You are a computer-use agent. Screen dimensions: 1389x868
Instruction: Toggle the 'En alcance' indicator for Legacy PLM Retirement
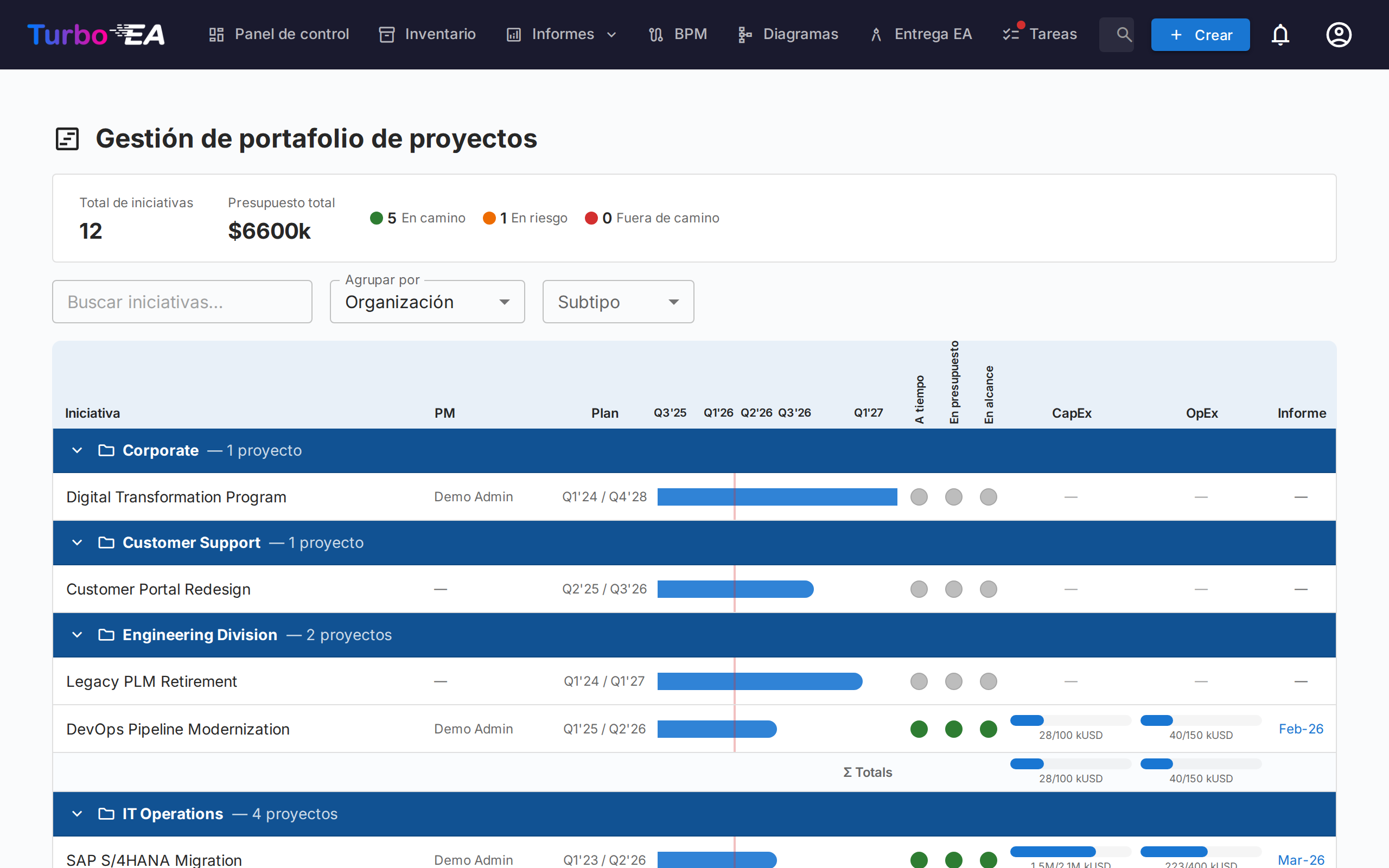click(988, 681)
